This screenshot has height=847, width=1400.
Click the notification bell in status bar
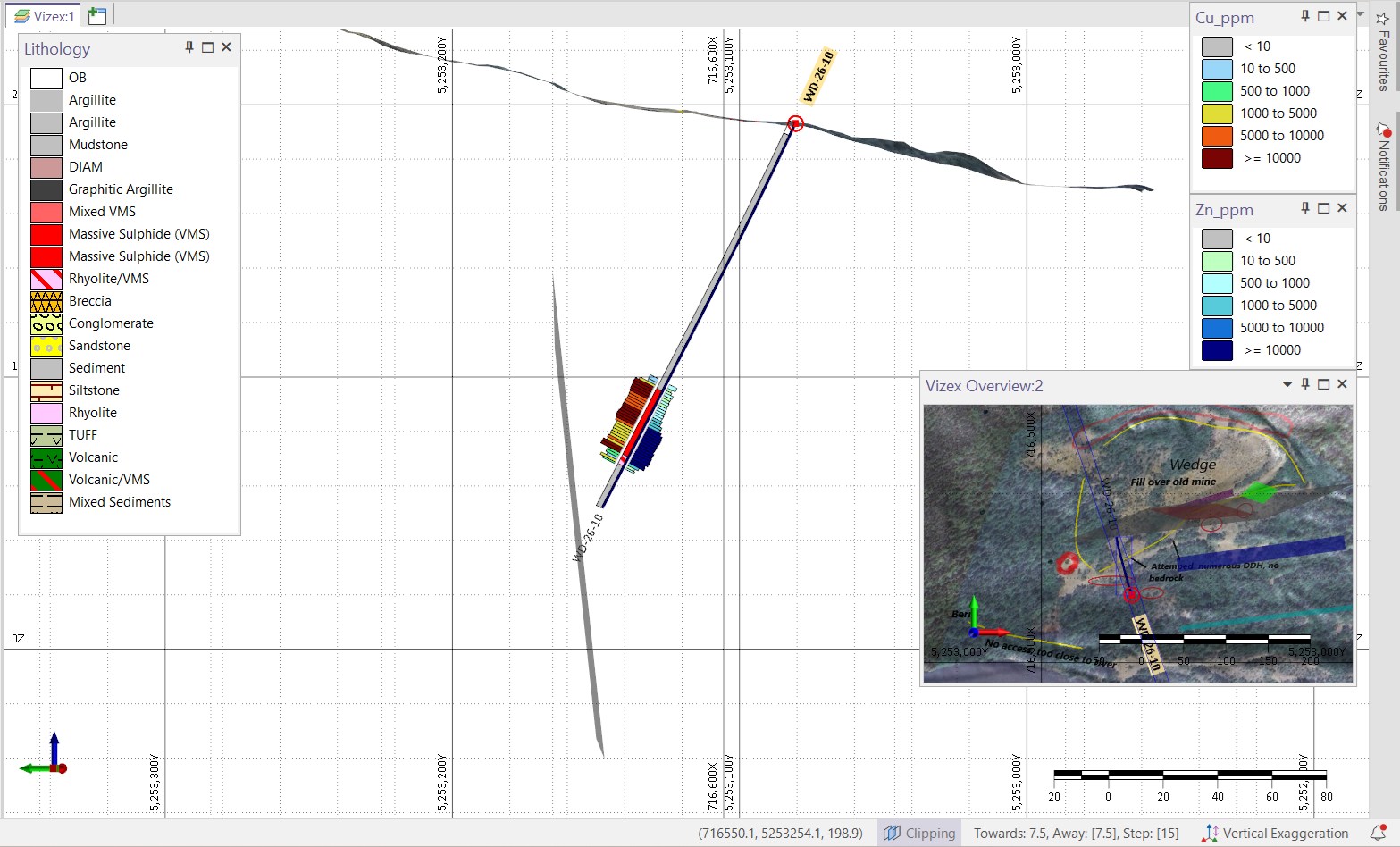click(1379, 833)
